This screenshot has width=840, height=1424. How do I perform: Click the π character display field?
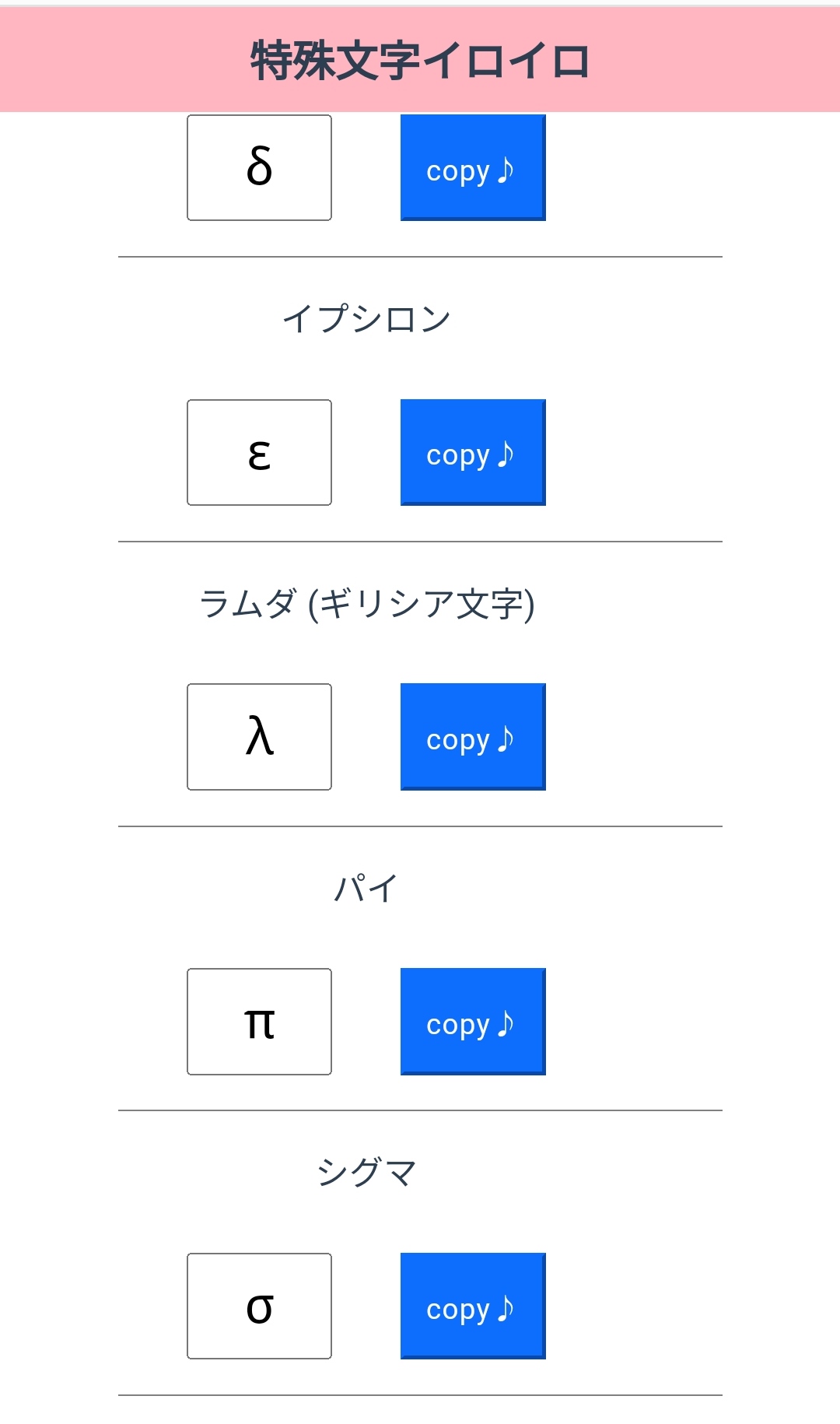pyautogui.click(x=259, y=1021)
